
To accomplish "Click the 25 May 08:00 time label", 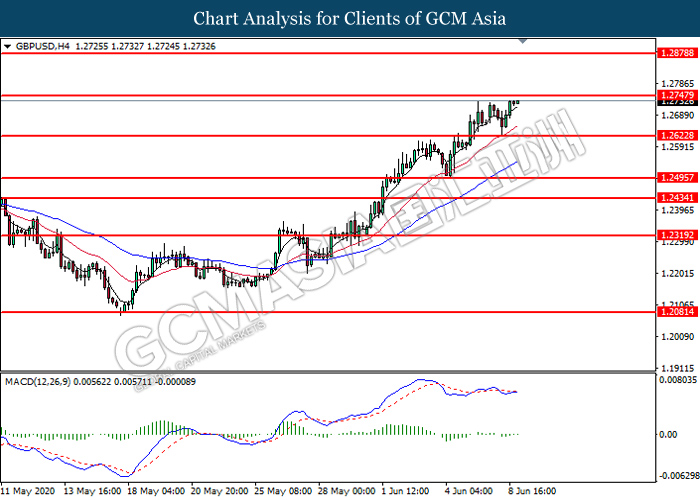I will point(283,491).
